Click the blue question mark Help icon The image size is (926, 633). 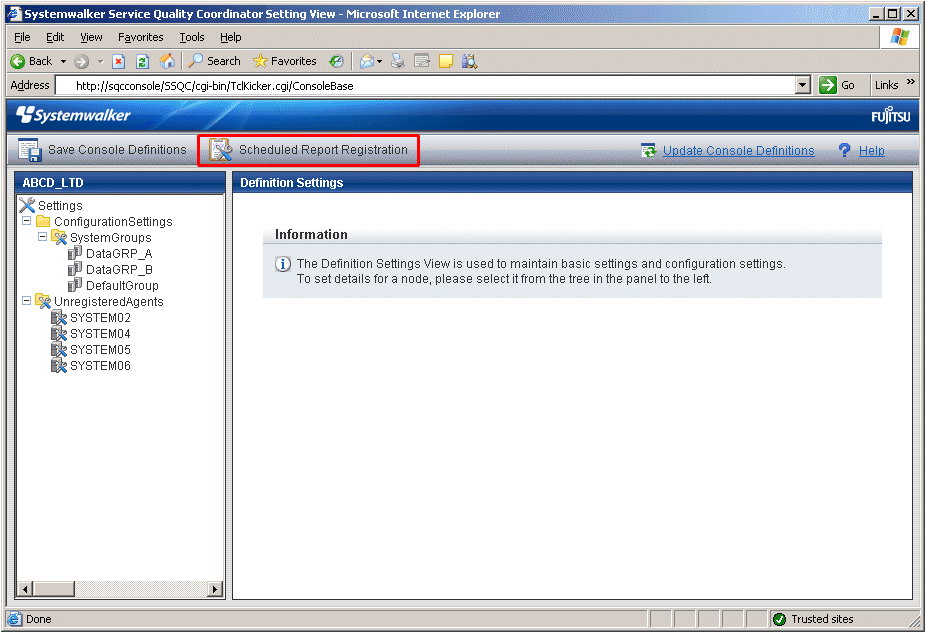point(845,150)
